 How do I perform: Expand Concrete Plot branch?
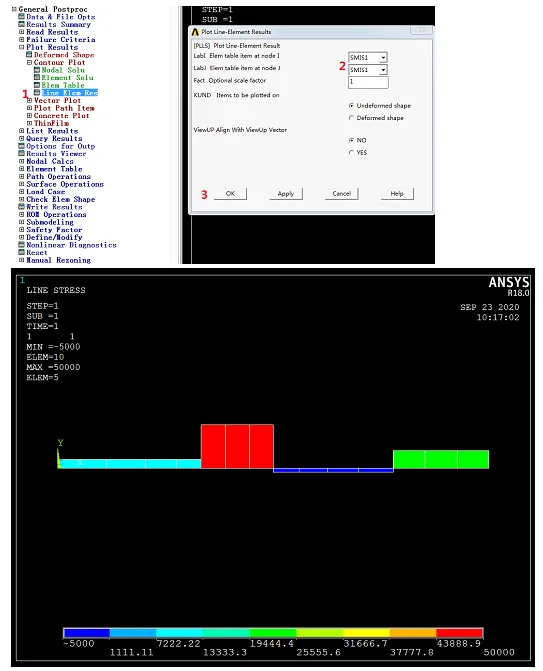(29, 116)
